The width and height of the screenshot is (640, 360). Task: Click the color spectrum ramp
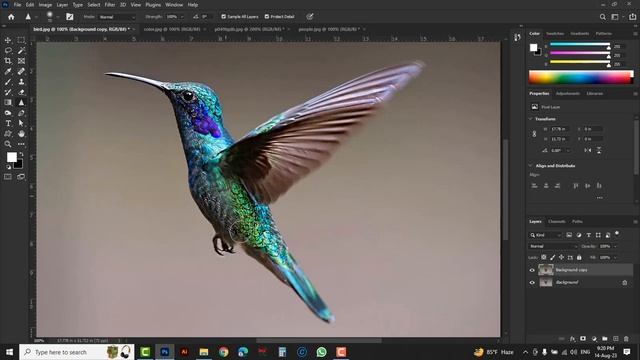(580, 77)
